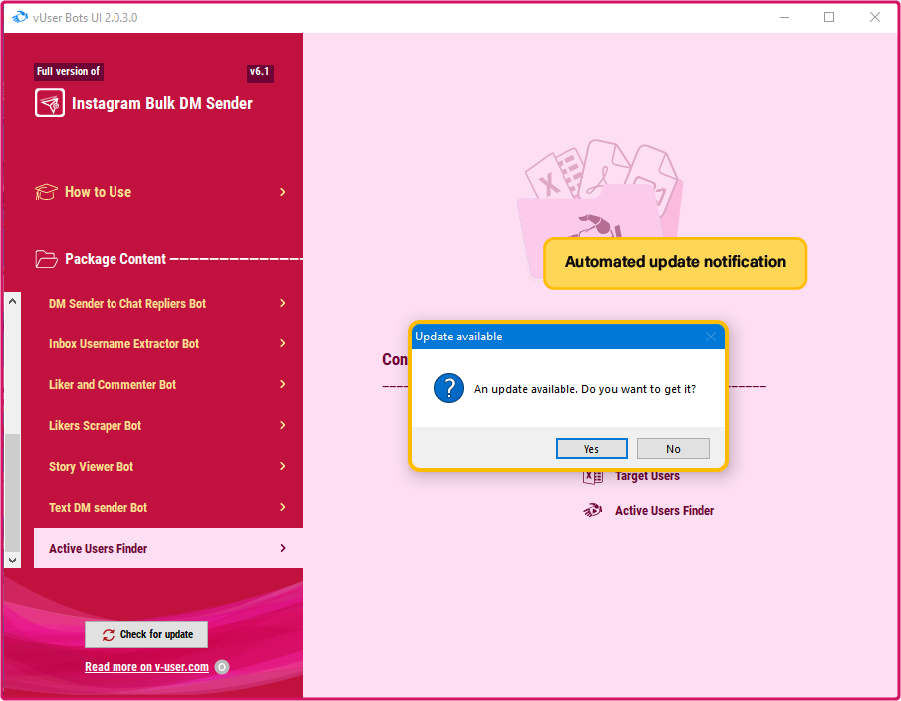The image size is (901, 701).
Task: Expand Inbox Username Extractor Bot arrow
Action: click(283, 344)
